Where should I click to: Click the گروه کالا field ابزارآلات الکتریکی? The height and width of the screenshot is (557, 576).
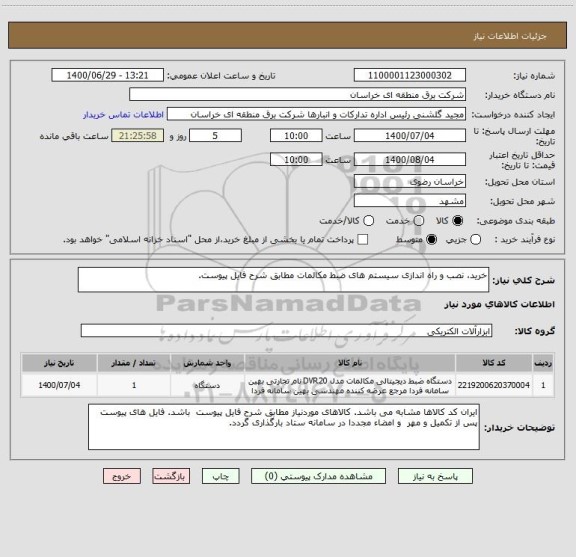287,331
